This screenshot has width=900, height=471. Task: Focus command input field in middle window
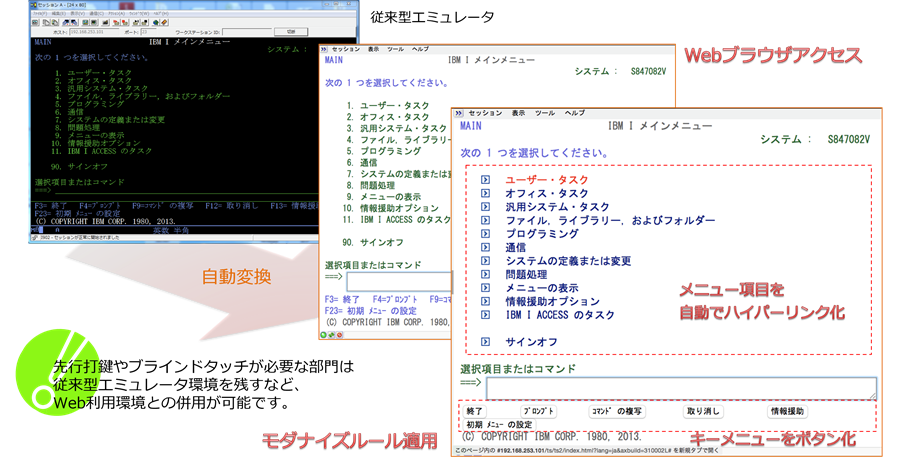(x=399, y=282)
